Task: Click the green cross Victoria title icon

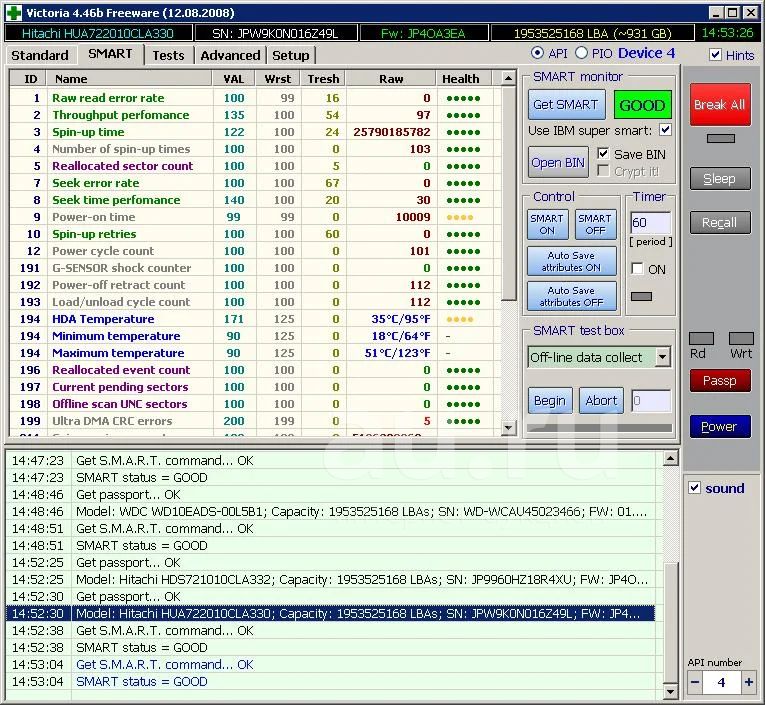Action: [x=13, y=12]
